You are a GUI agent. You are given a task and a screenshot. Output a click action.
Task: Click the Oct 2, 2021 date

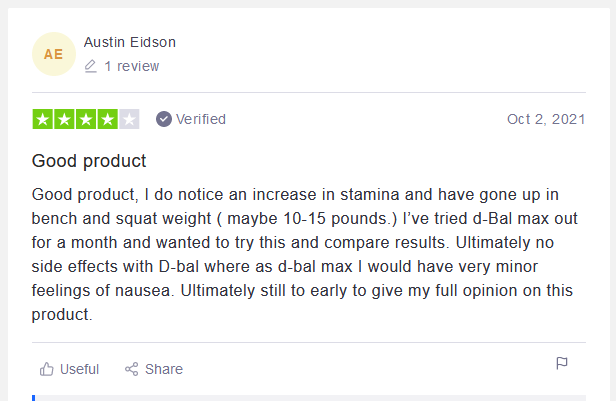[x=546, y=119]
